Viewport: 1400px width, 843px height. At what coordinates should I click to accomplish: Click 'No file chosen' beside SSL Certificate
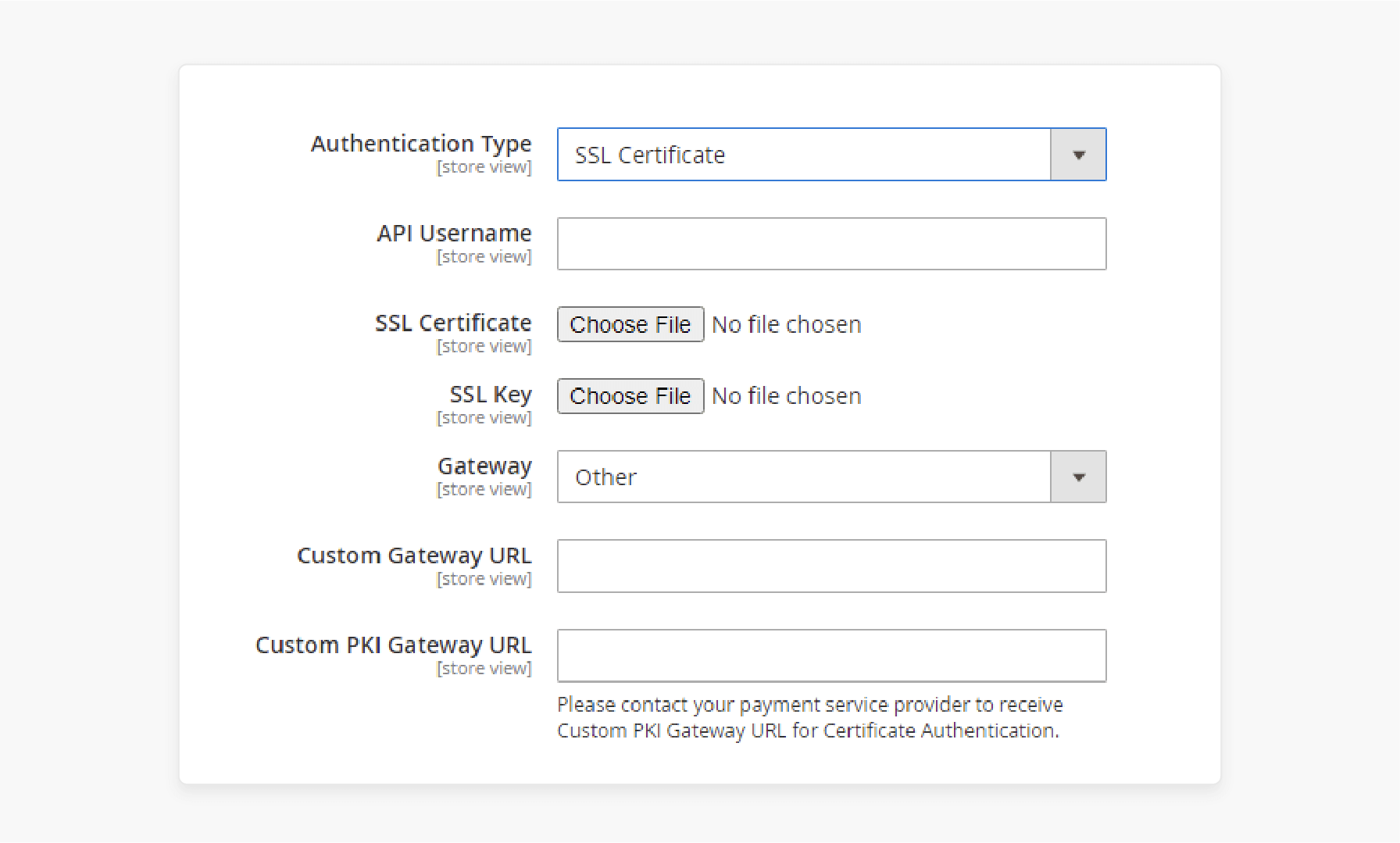tap(787, 324)
